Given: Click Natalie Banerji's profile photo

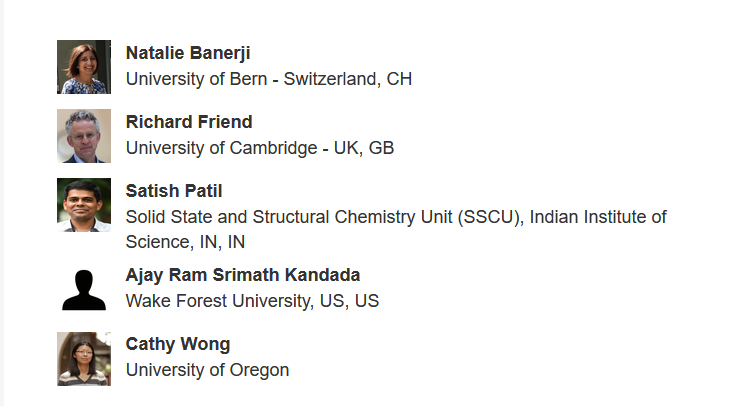Looking at the screenshot, I should pyautogui.click(x=84, y=67).
